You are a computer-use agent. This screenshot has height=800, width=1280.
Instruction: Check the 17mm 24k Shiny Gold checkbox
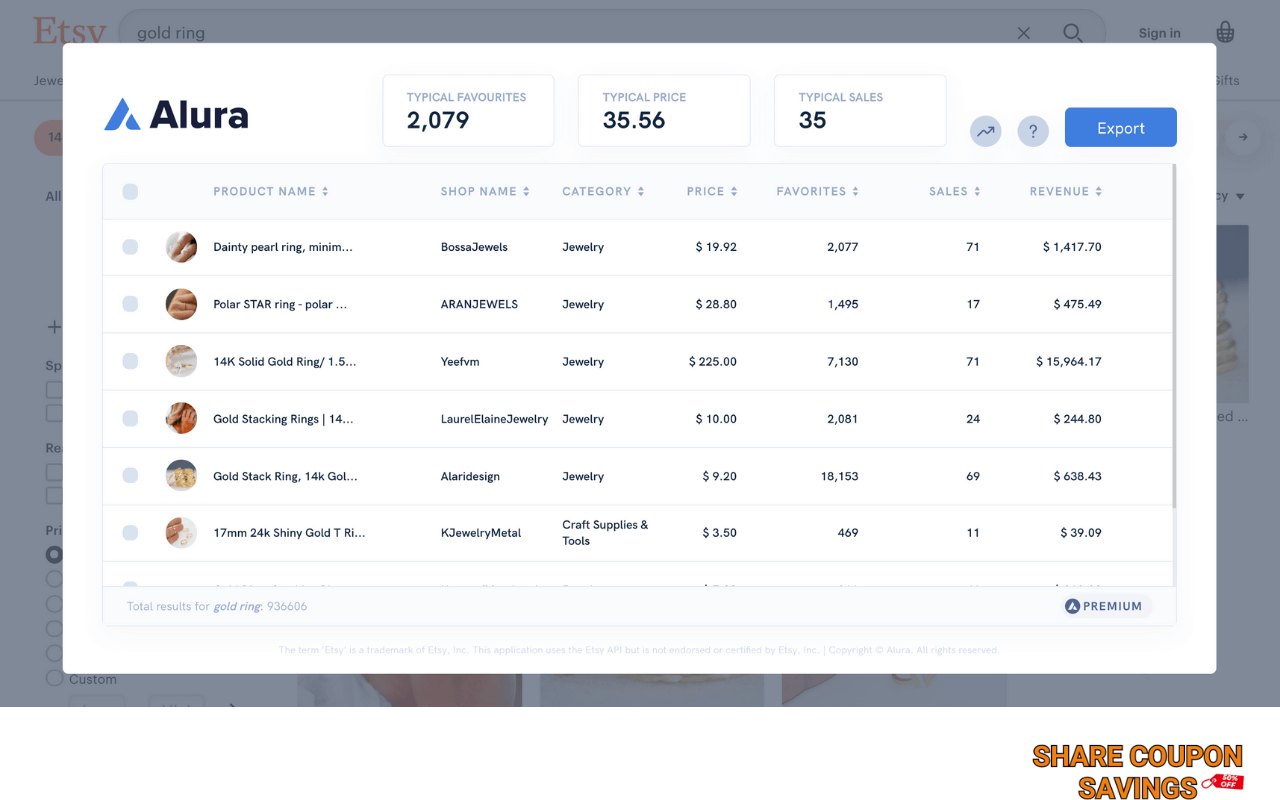tap(130, 533)
